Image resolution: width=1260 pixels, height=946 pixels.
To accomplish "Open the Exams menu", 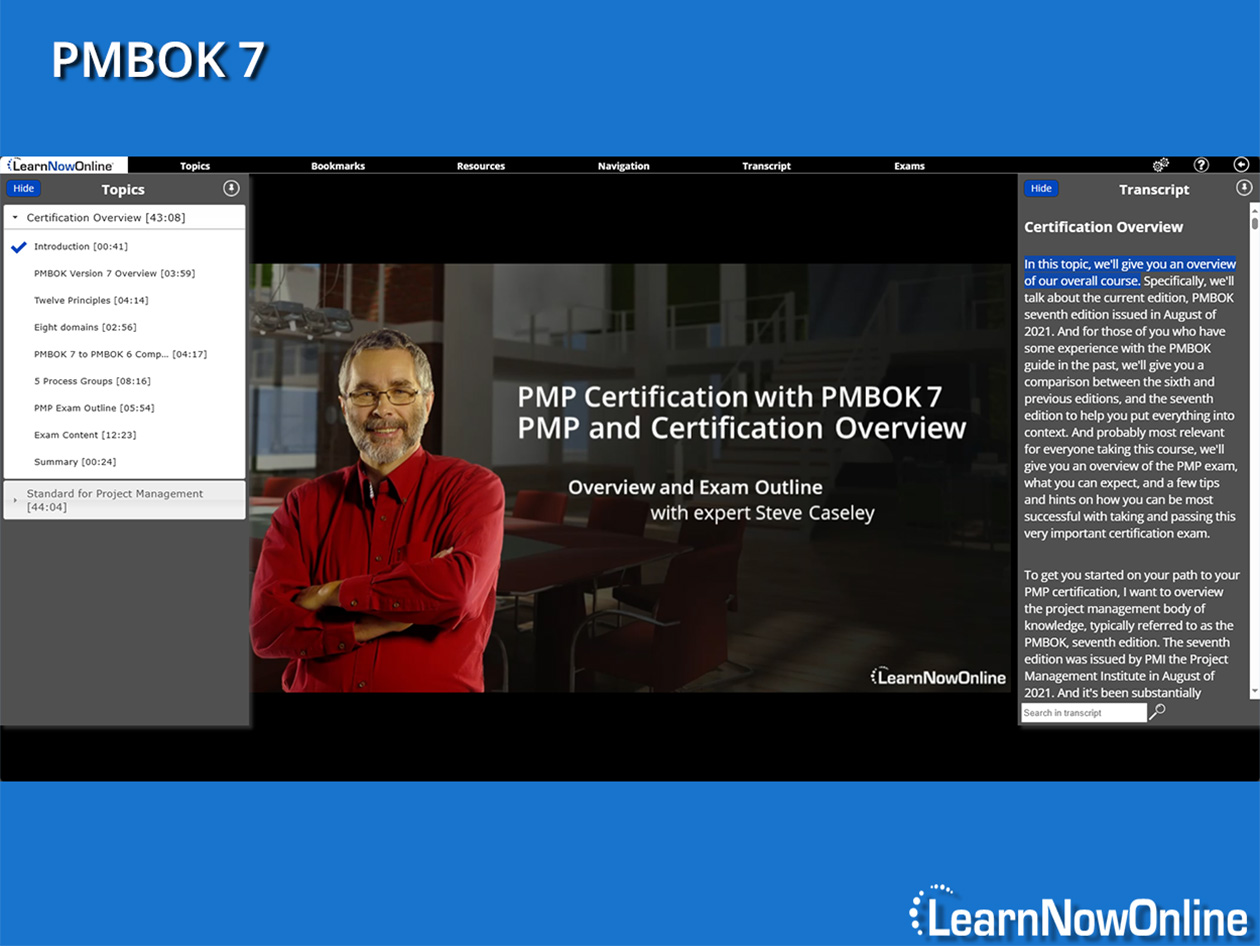I will pos(910,166).
